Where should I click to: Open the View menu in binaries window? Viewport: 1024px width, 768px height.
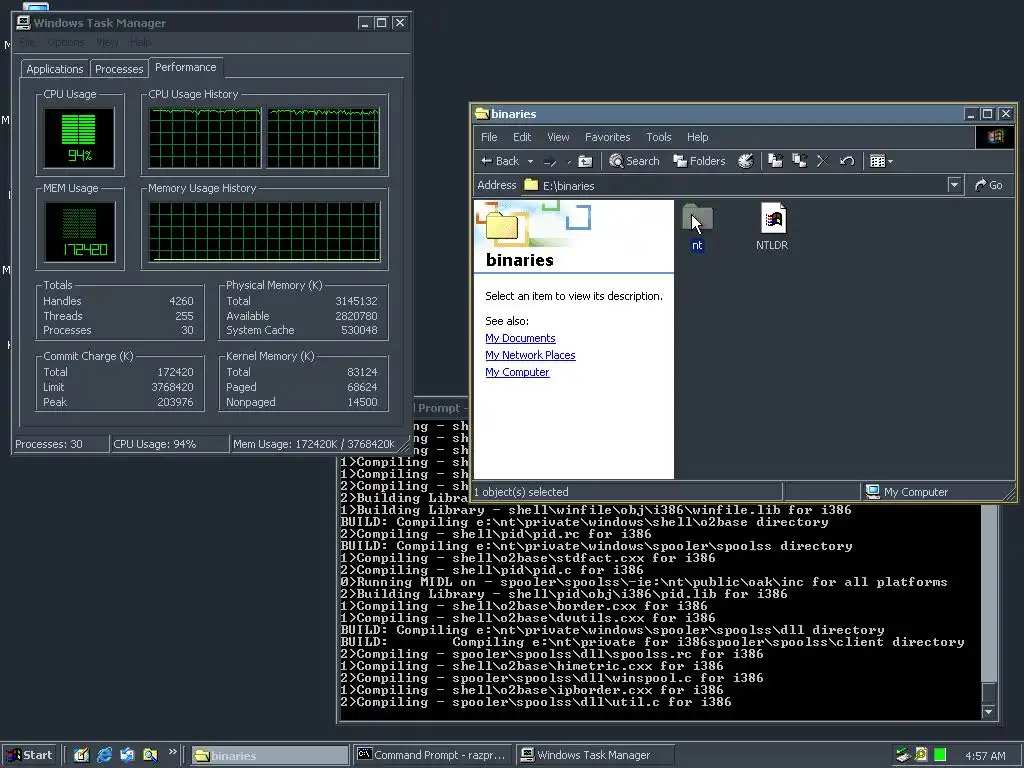click(558, 137)
